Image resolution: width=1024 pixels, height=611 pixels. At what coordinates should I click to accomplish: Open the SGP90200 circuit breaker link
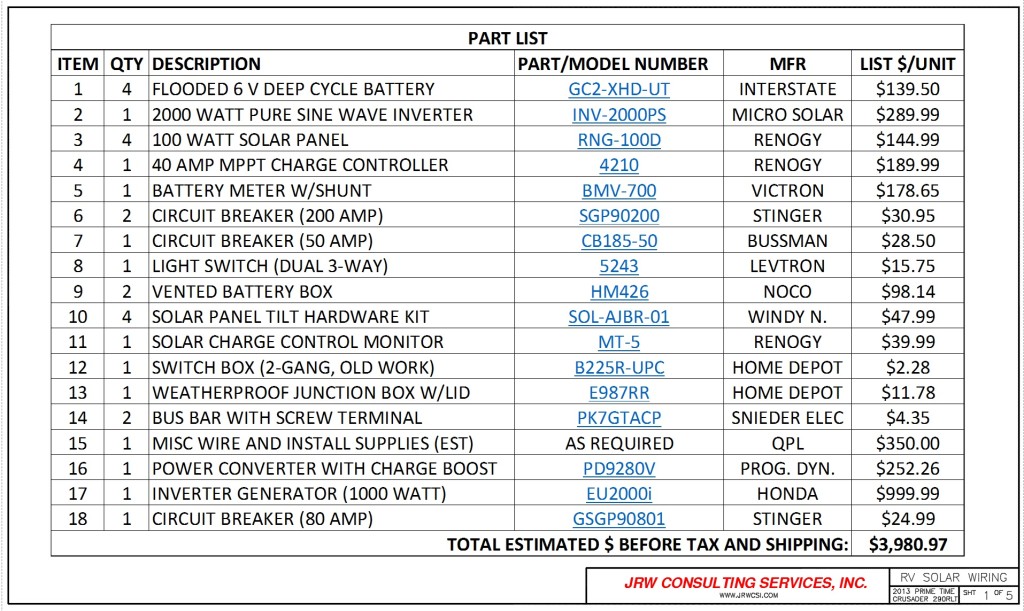pyautogui.click(x=618, y=216)
